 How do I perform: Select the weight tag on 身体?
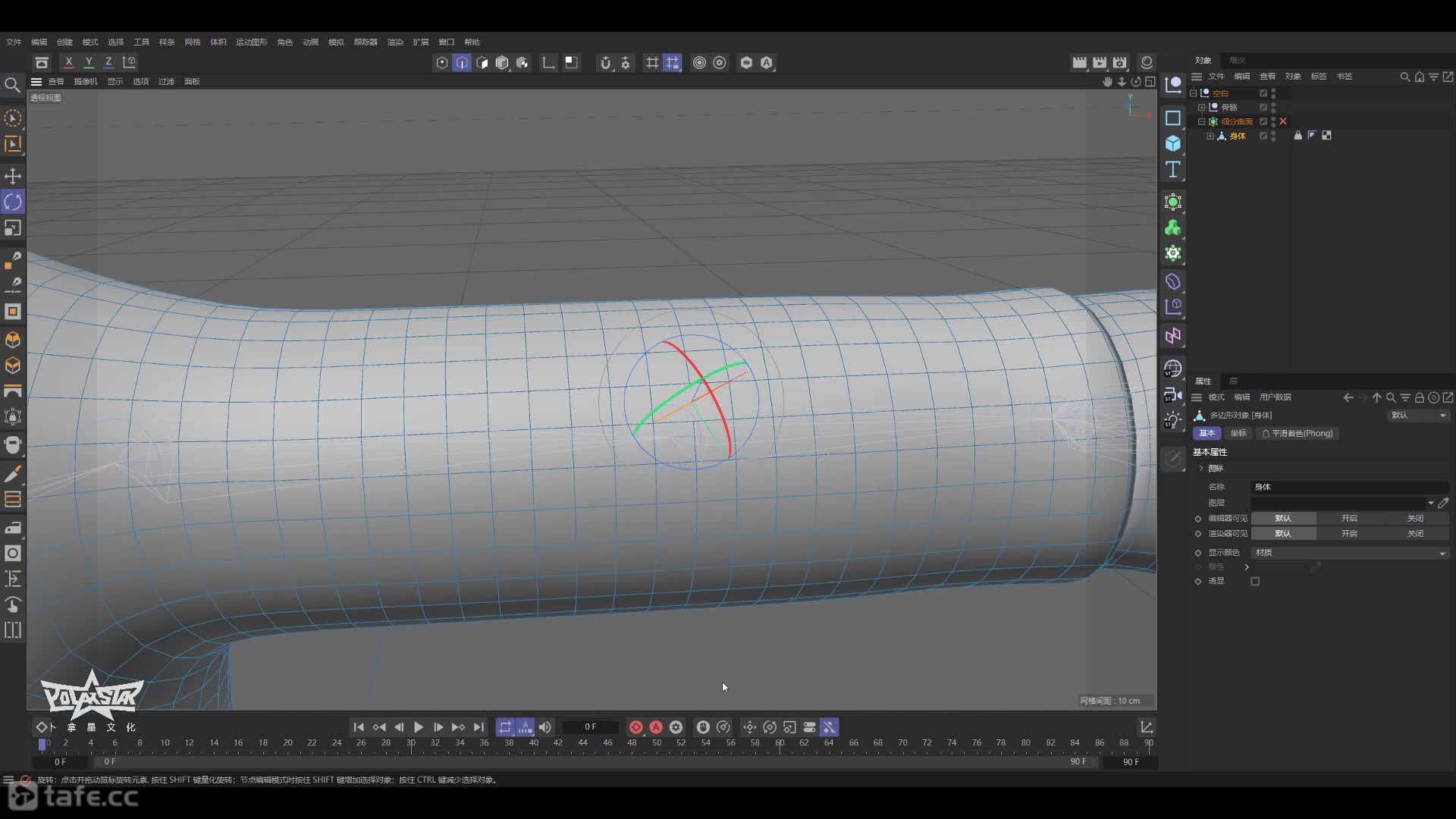[1298, 136]
